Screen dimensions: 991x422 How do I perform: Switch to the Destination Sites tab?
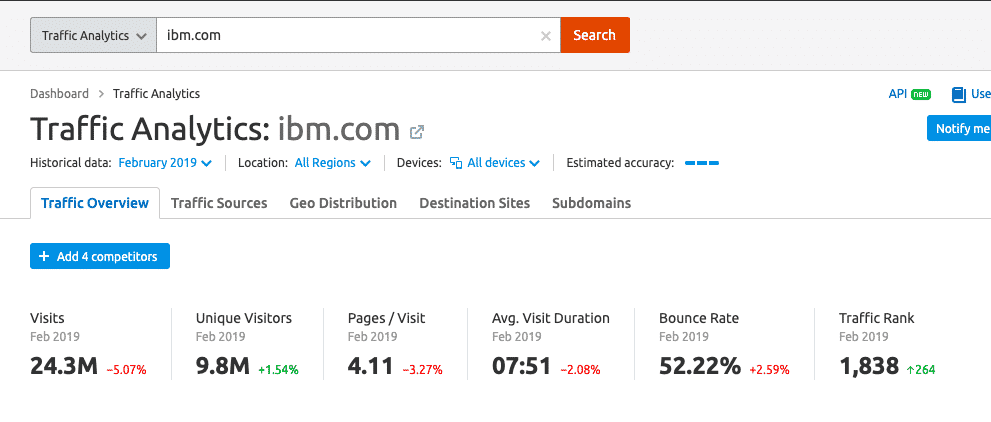coord(475,203)
